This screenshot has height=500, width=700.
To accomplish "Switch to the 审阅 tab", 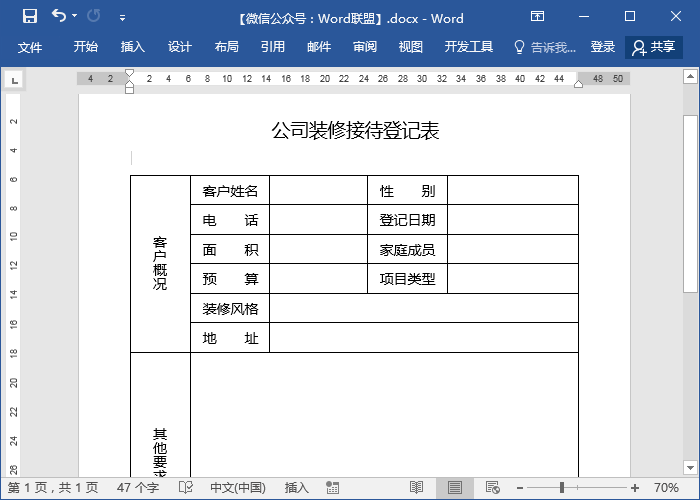I will (x=365, y=47).
